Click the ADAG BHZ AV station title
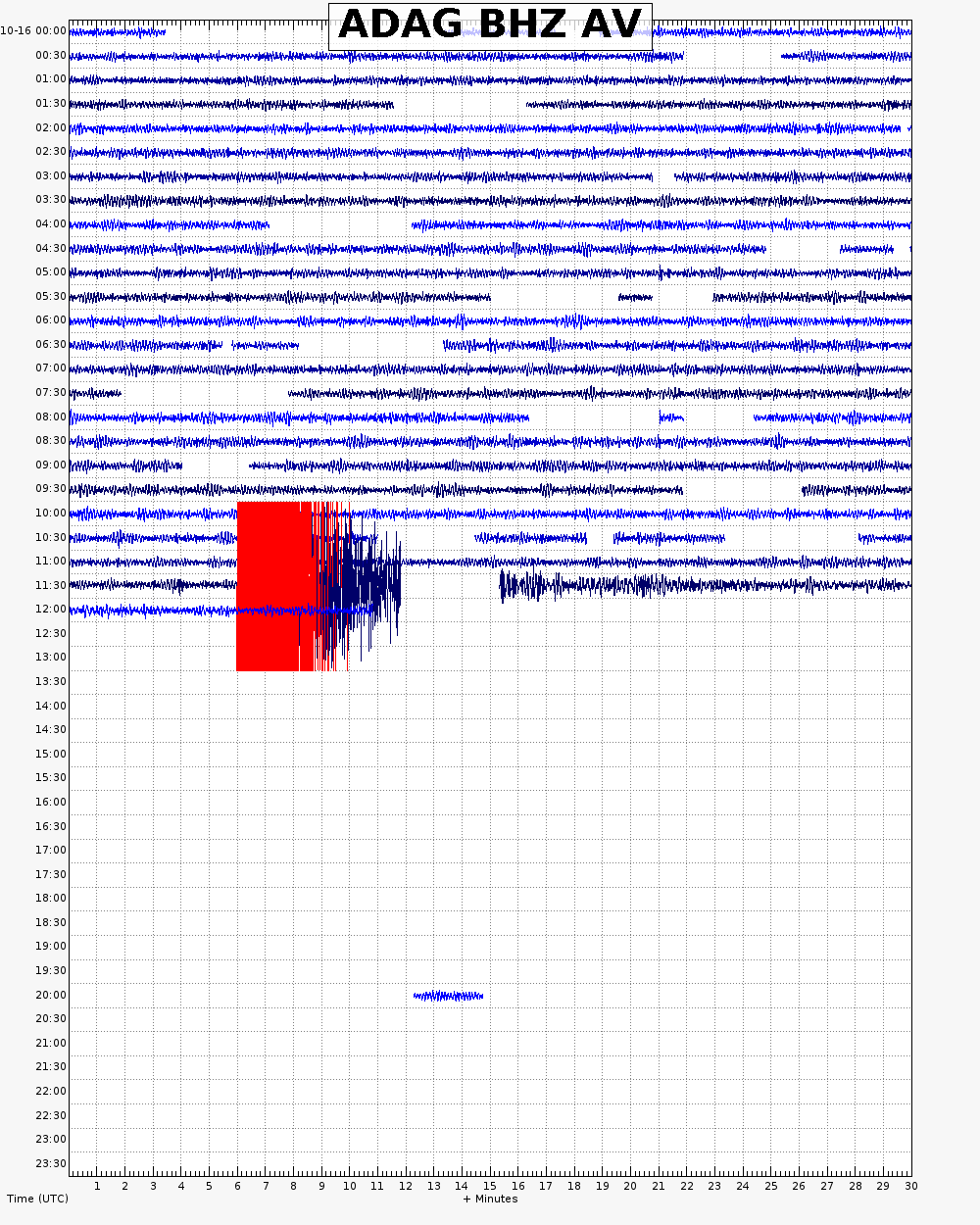Screen dimensions: 980x1225 pyautogui.click(x=490, y=25)
